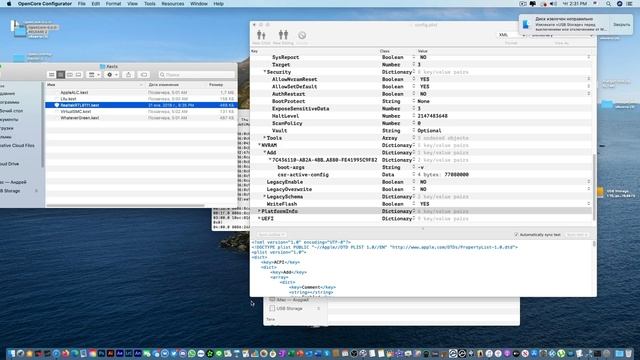Open the Window menu

pos(199,4)
